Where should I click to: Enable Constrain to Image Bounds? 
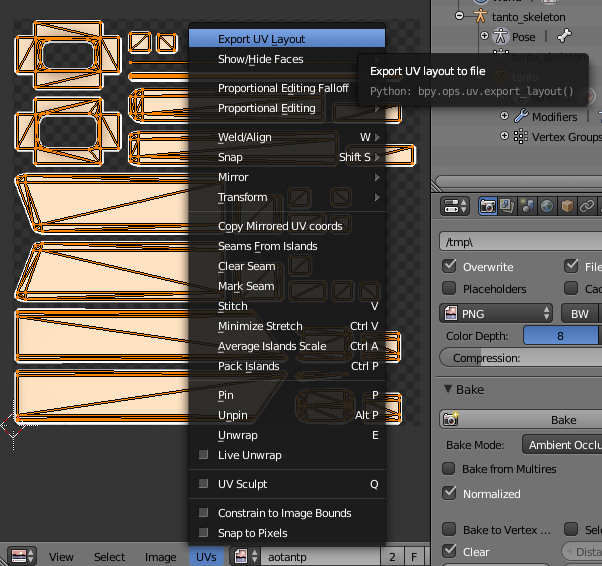[203, 513]
